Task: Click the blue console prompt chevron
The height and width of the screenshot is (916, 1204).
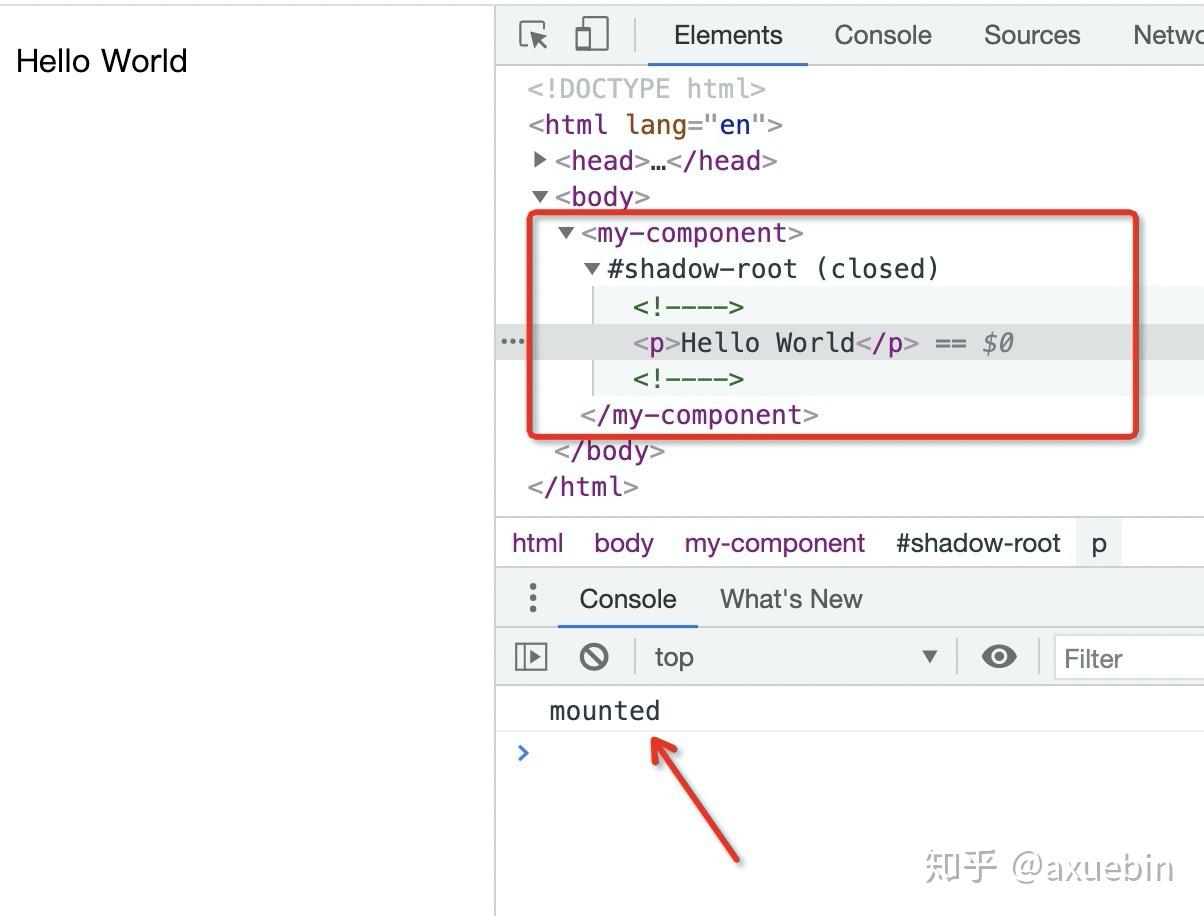Action: (523, 753)
